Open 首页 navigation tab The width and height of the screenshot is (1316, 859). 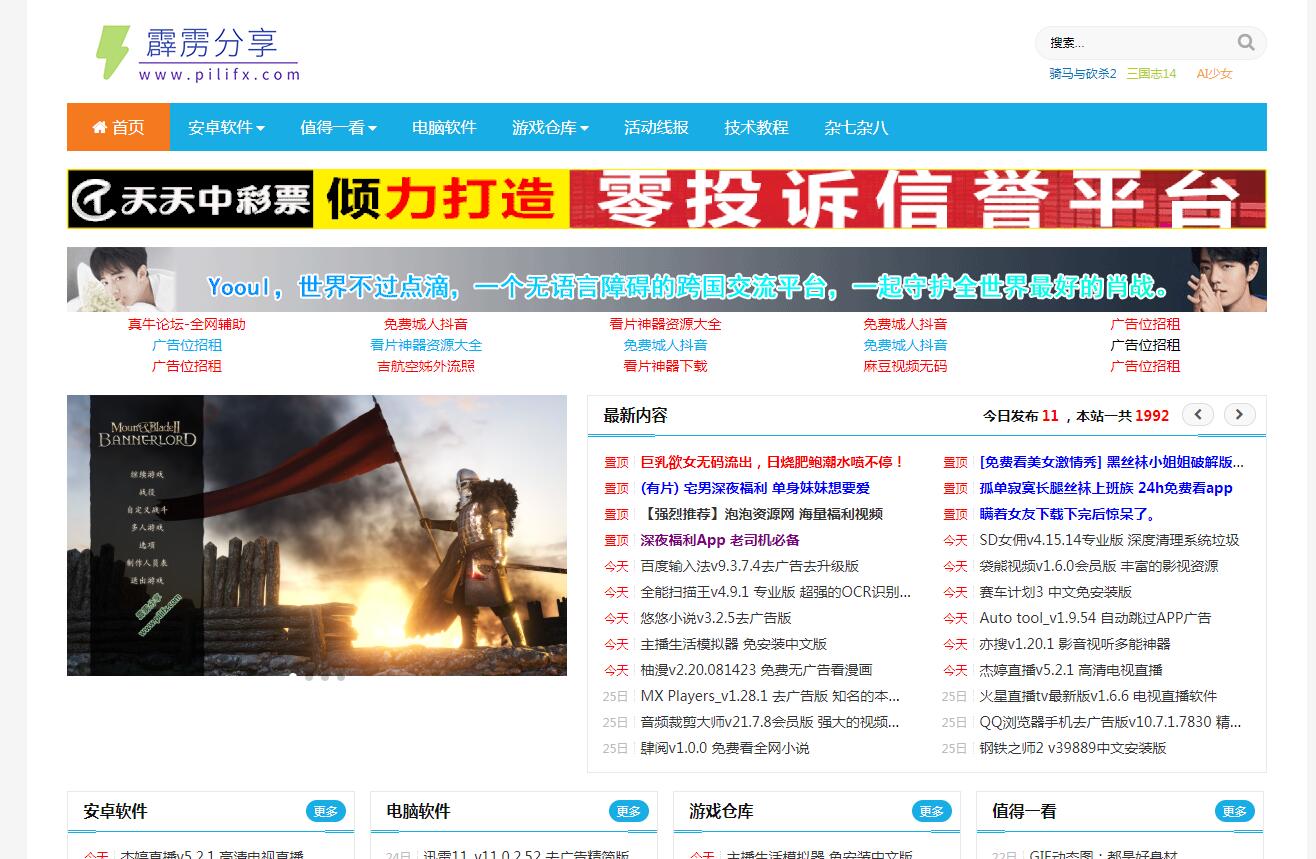click(118, 127)
